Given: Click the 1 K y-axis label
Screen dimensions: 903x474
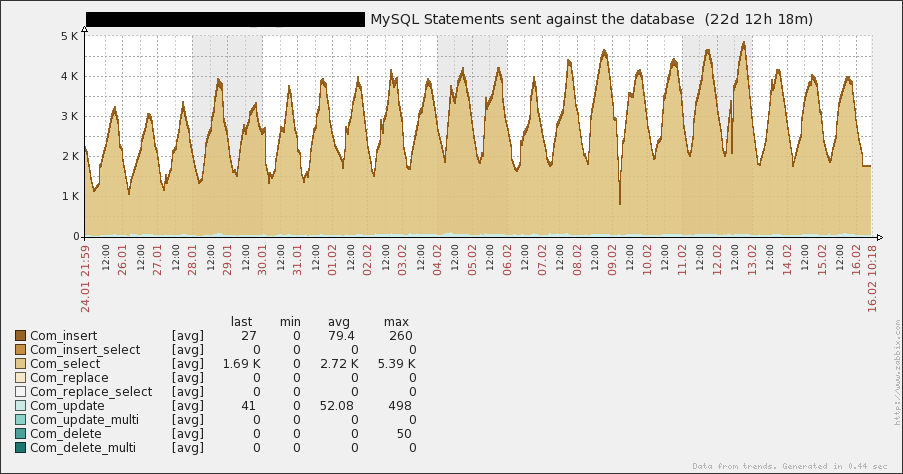Looking at the screenshot, I should tap(69, 196).
